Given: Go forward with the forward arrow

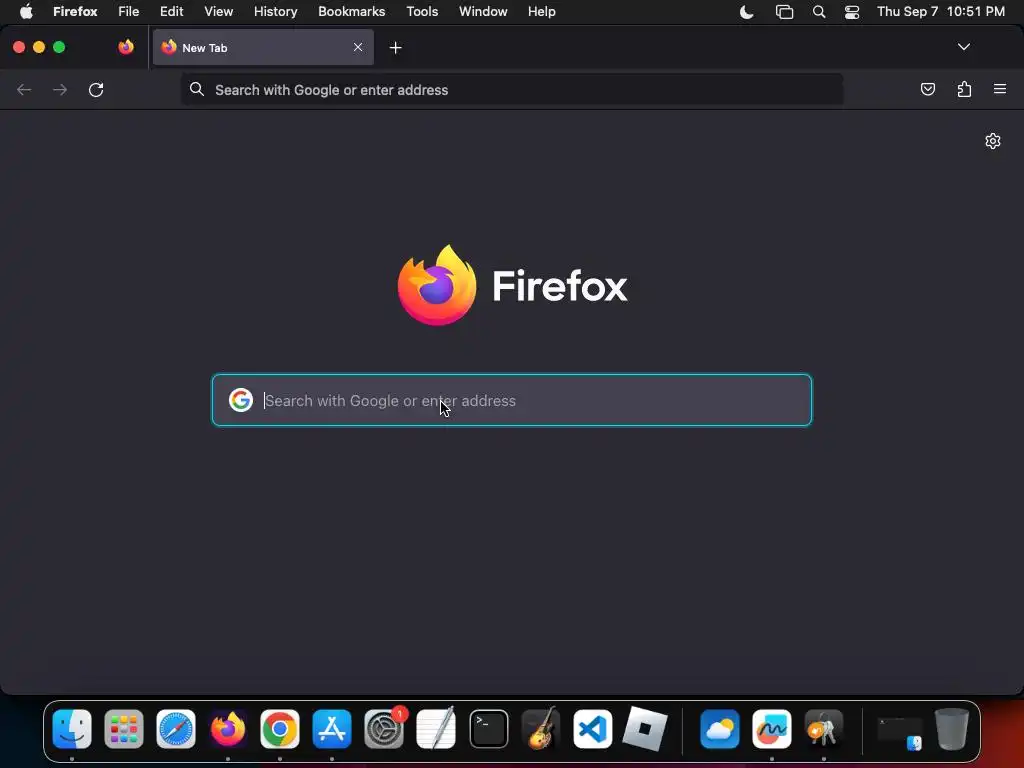Looking at the screenshot, I should tap(60, 89).
